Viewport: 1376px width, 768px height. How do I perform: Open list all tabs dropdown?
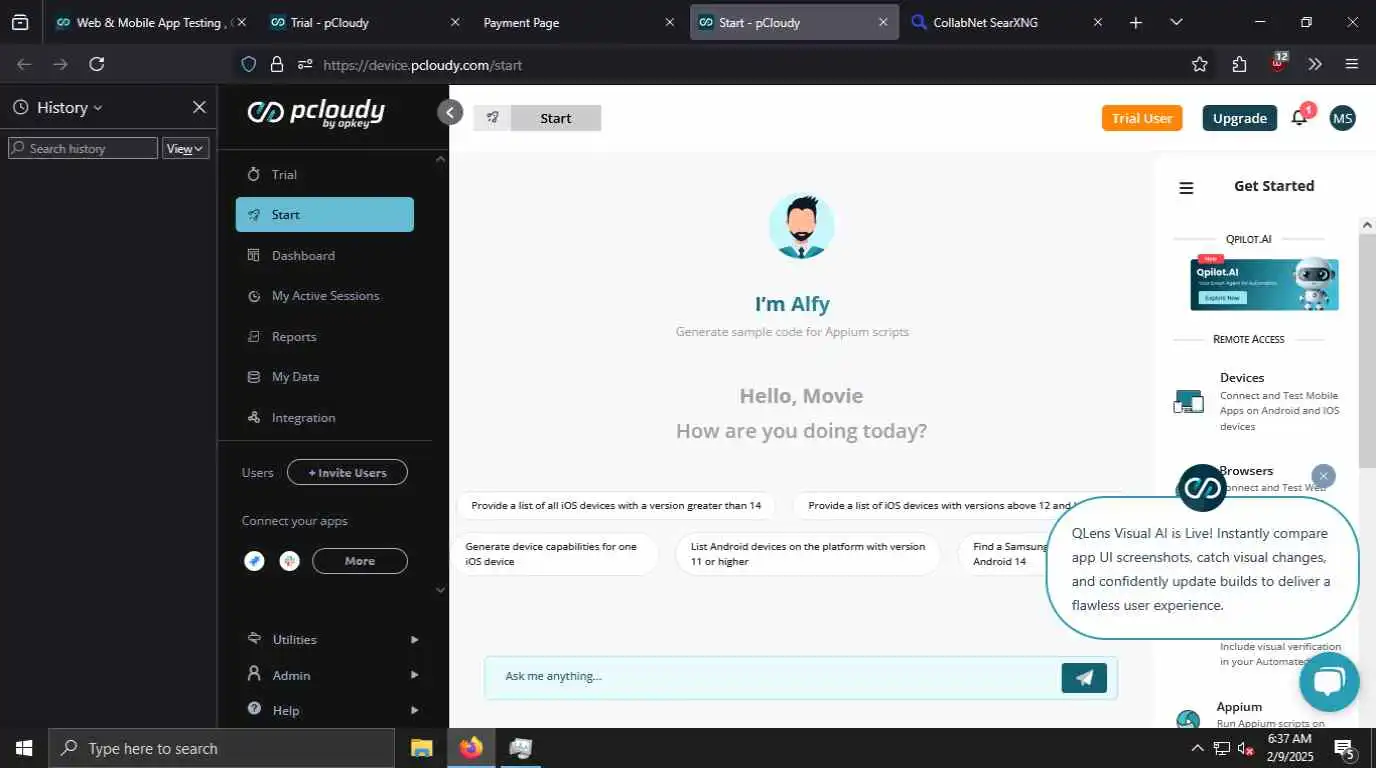click(1176, 22)
